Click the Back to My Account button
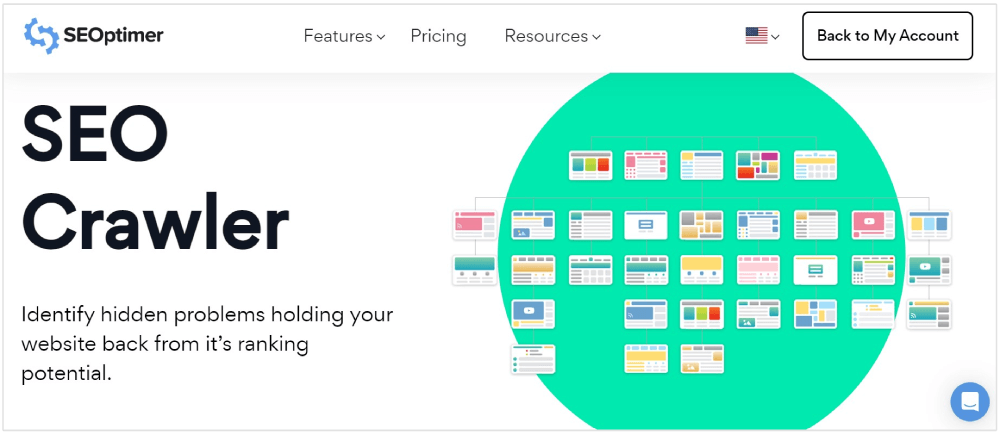 click(887, 36)
